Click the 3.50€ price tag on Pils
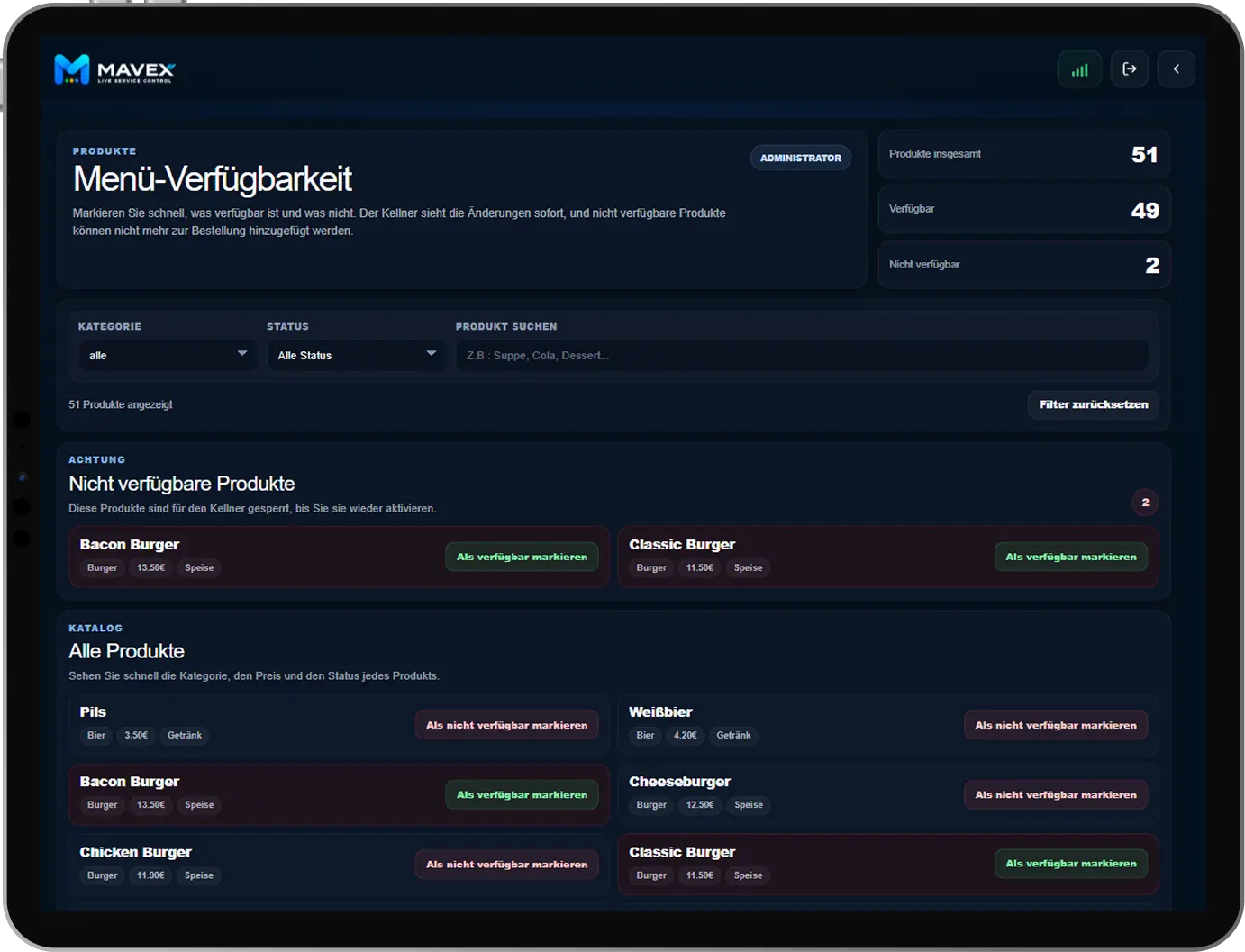This screenshot has width=1245, height=952. [136, 736]
